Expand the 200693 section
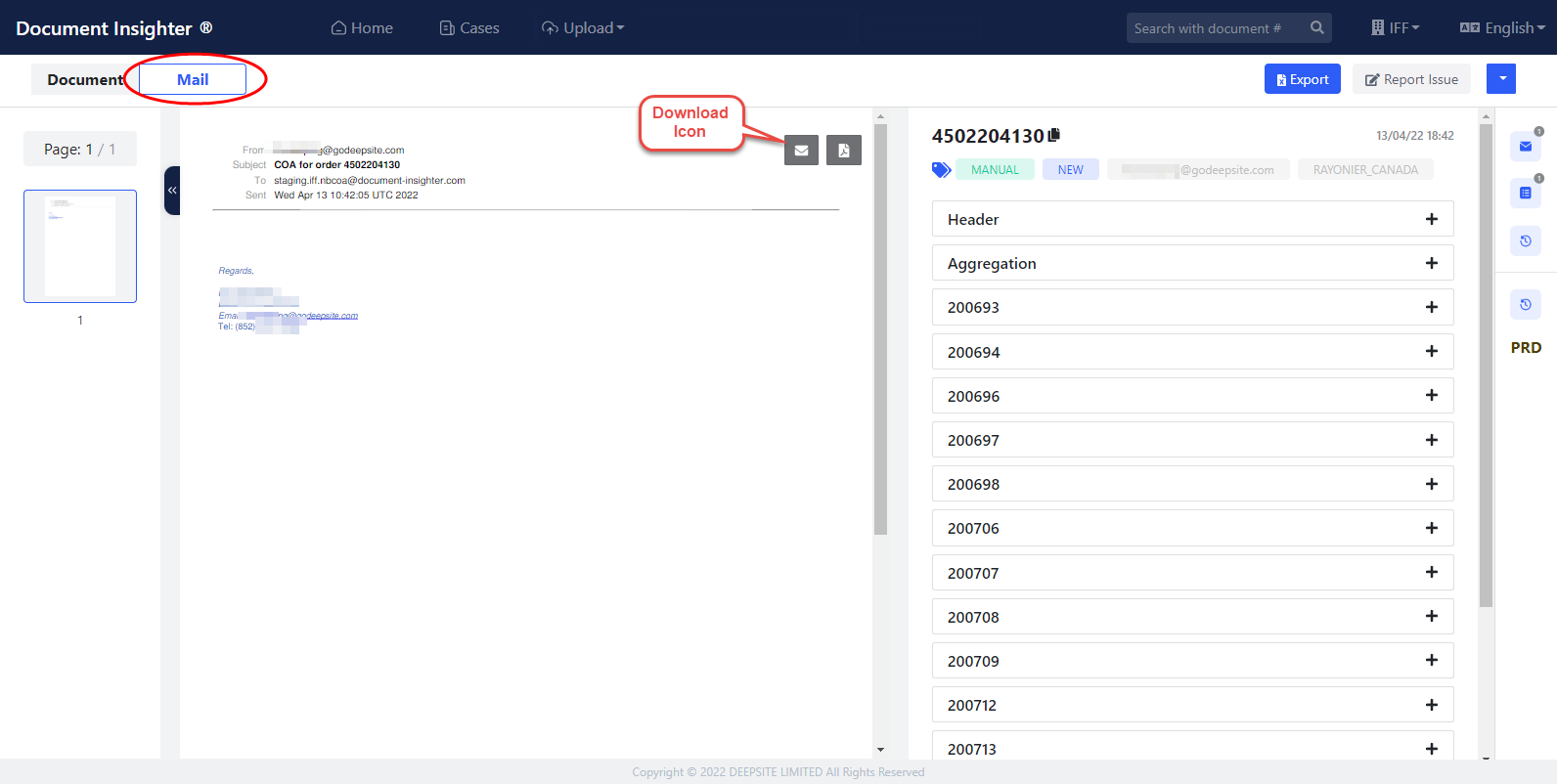The width and height of the screenshot is (1557, 784). click(1431, 307)
